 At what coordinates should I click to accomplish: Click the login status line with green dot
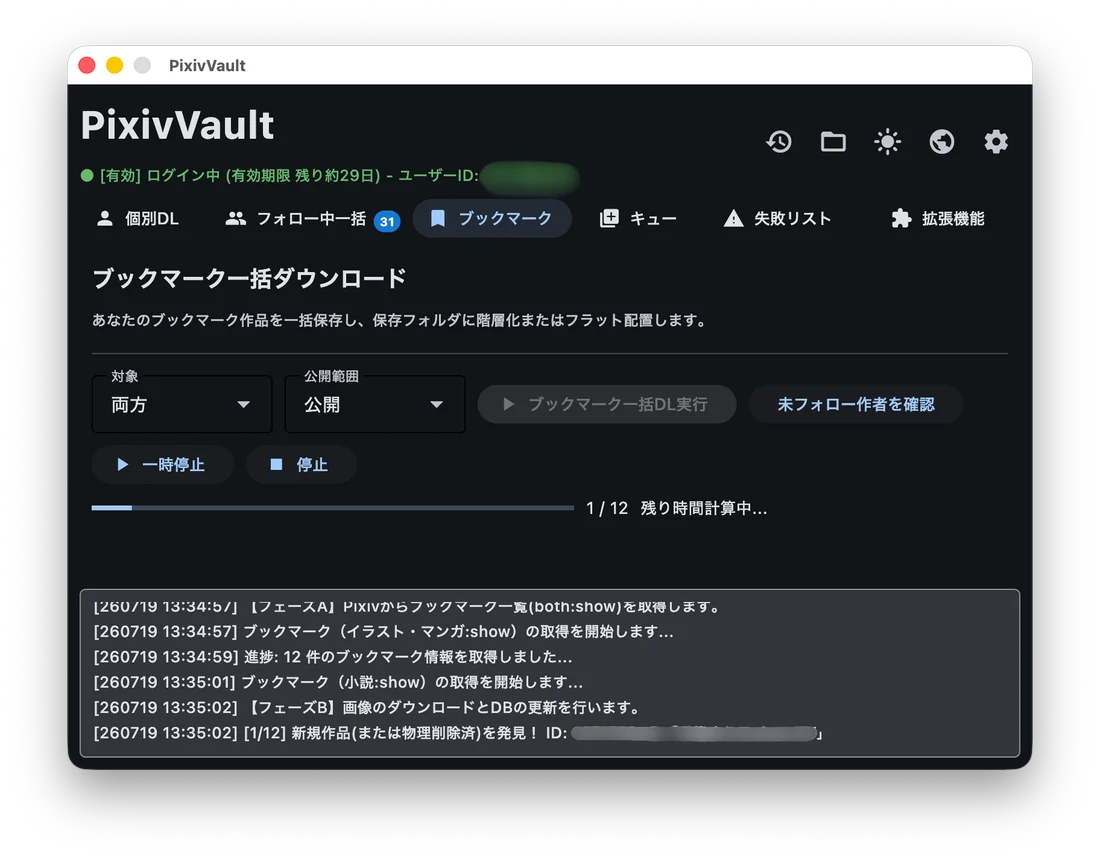coord(330,175)
